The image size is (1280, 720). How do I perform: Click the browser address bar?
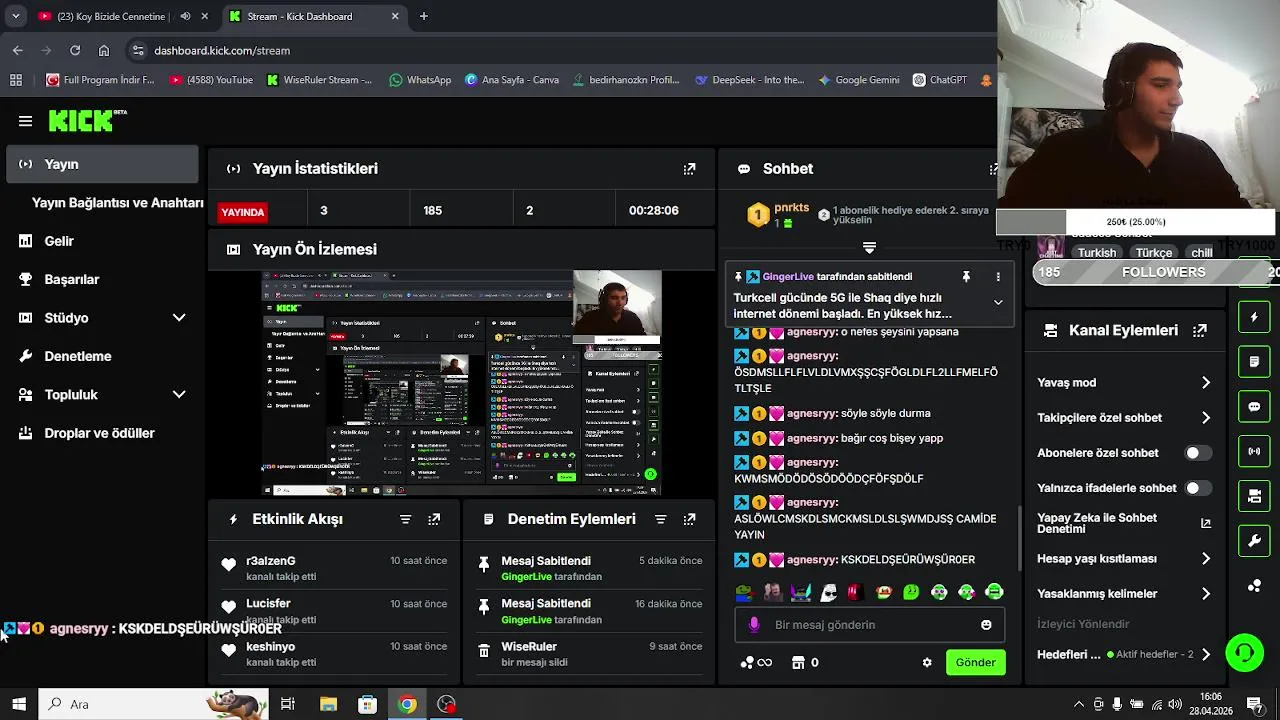pos(560,50)
